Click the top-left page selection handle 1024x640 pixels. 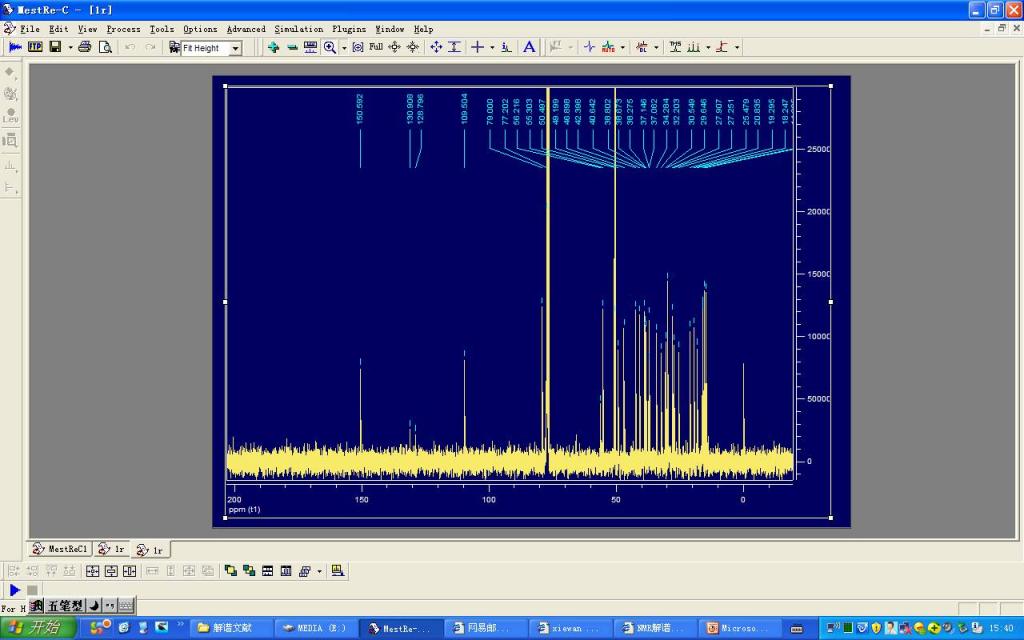click(225, 86)
